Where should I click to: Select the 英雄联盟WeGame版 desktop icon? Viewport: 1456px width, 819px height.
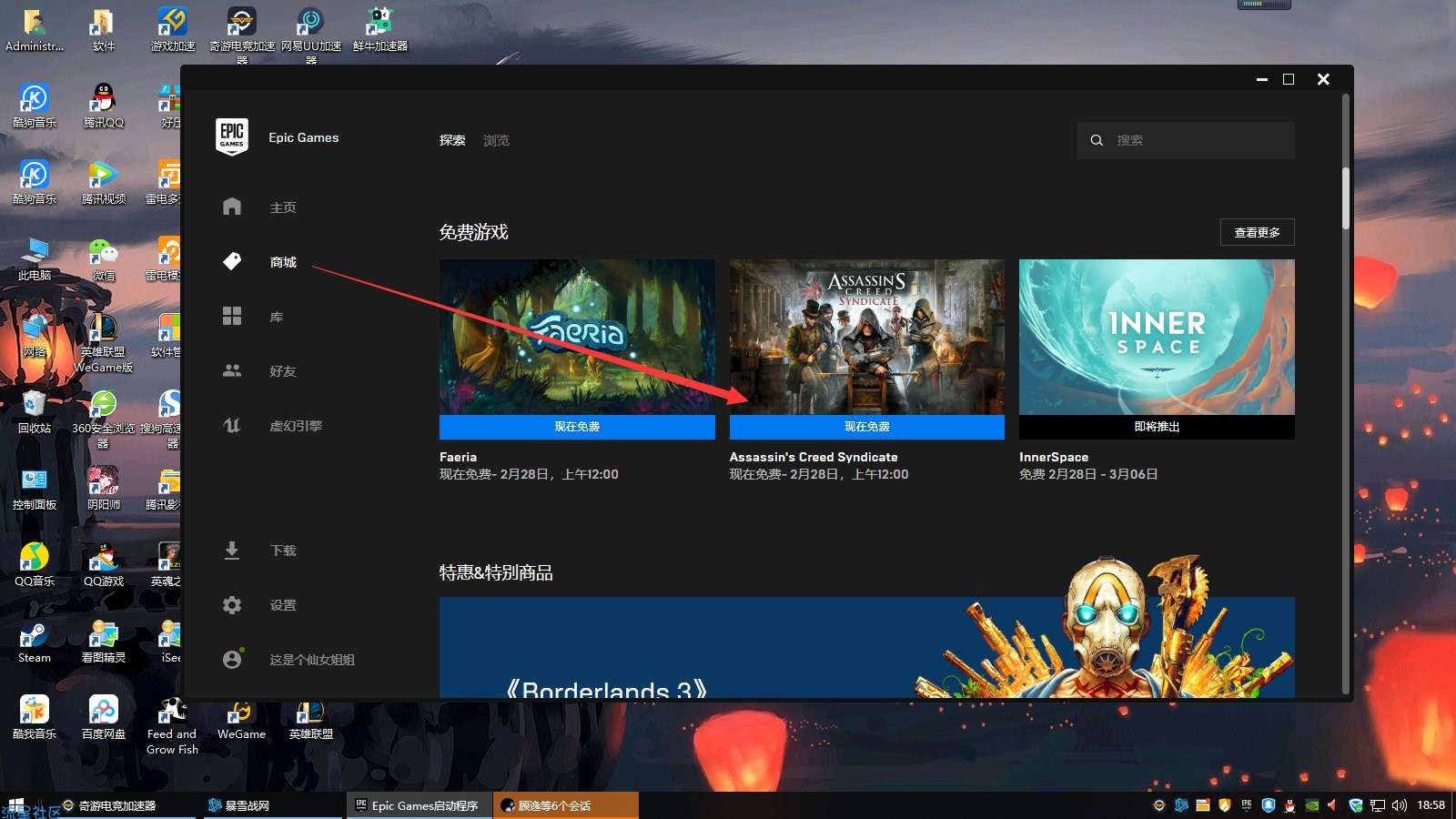pos(103,344)
